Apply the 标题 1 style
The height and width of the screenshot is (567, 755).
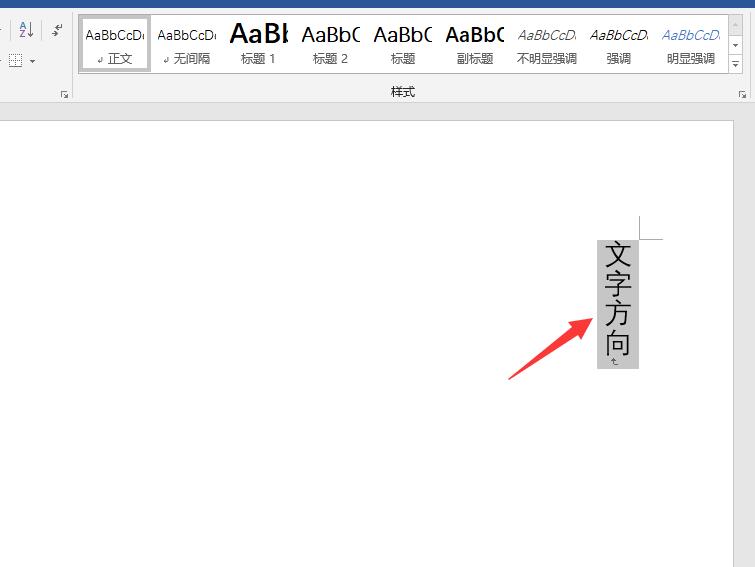[259, 45]
